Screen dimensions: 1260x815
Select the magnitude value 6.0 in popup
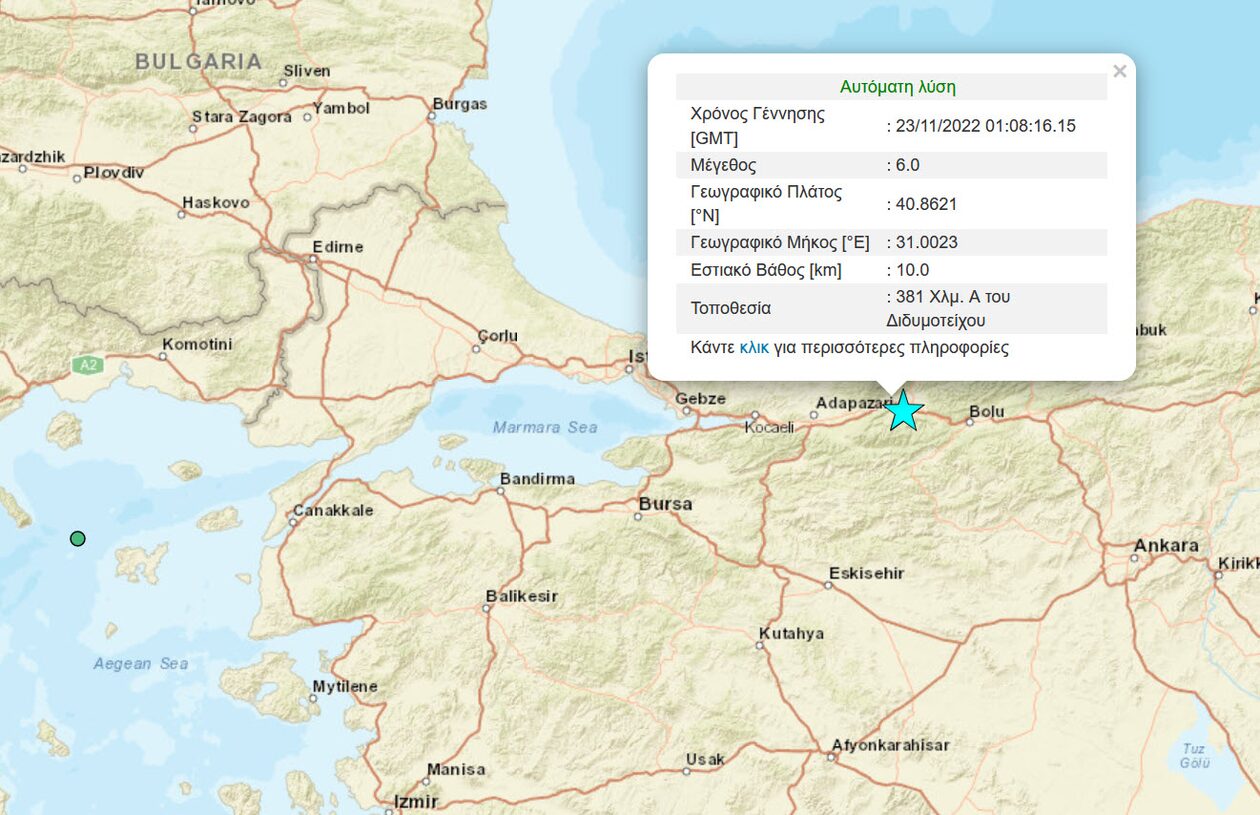pos(907,165)
